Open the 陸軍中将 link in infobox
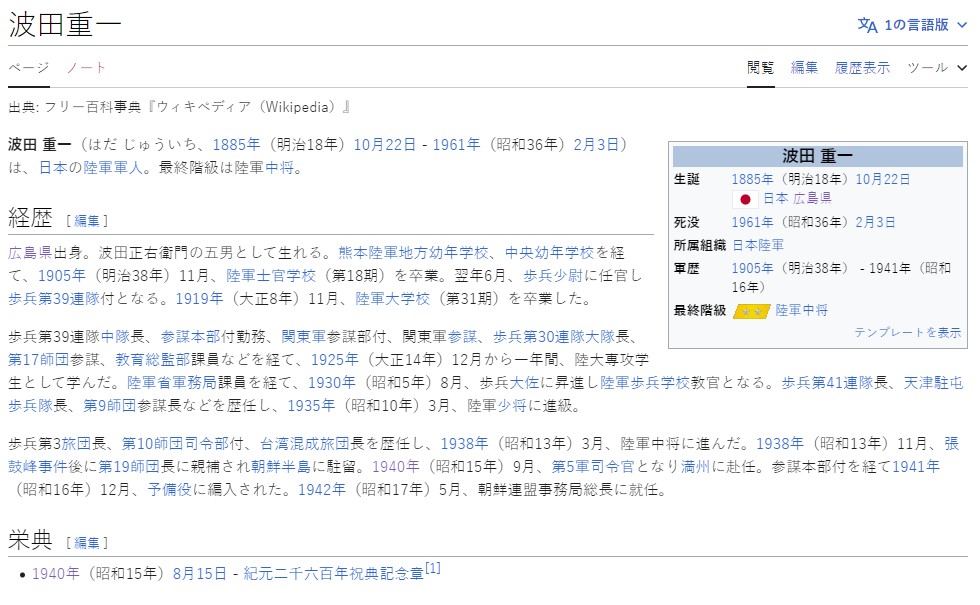 (x=801, y=311)
